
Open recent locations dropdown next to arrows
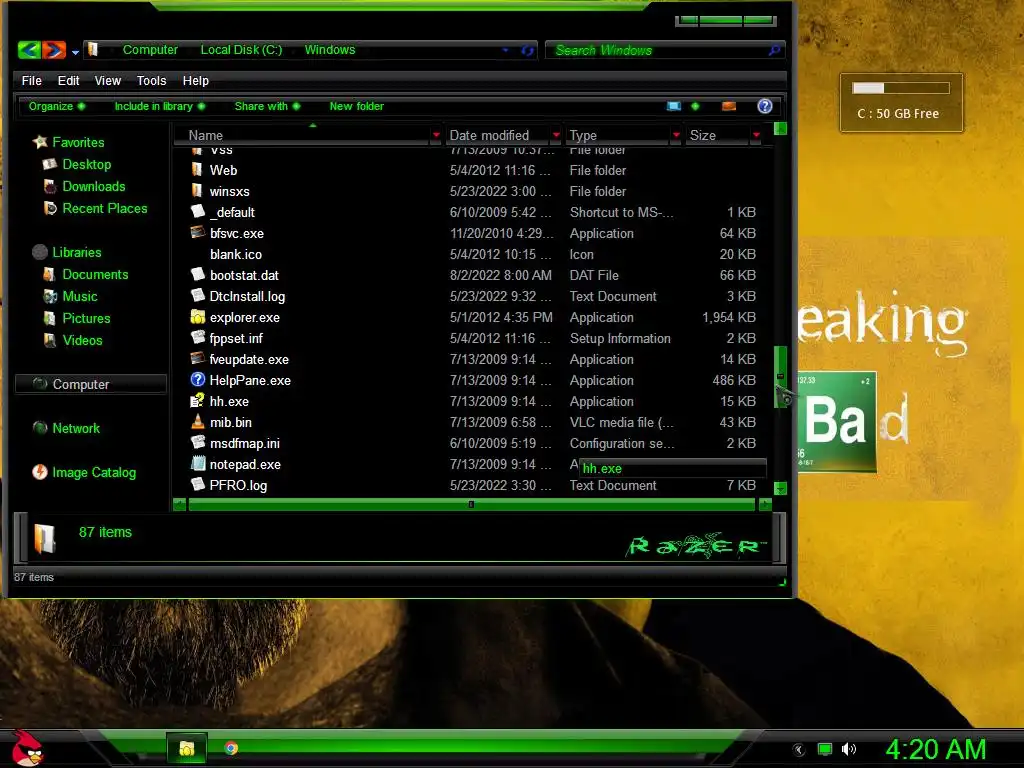[75, 52]
